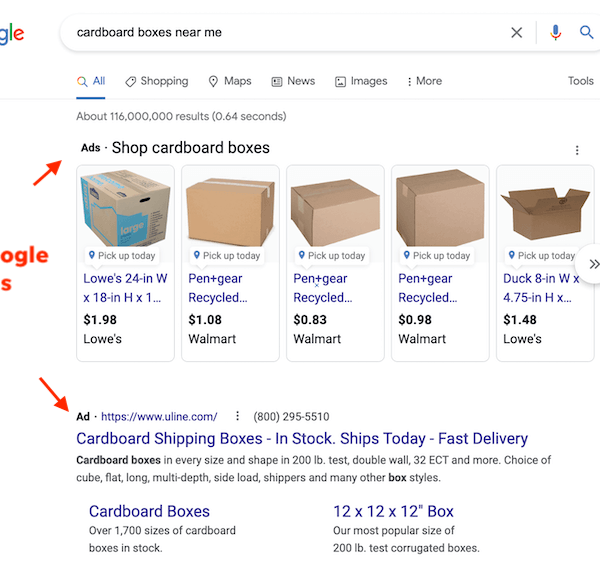The height and width of the screenshot is (577, 600).
Task: Select the Duck 8-in open box product image
Action: click(x=545, y=208)
